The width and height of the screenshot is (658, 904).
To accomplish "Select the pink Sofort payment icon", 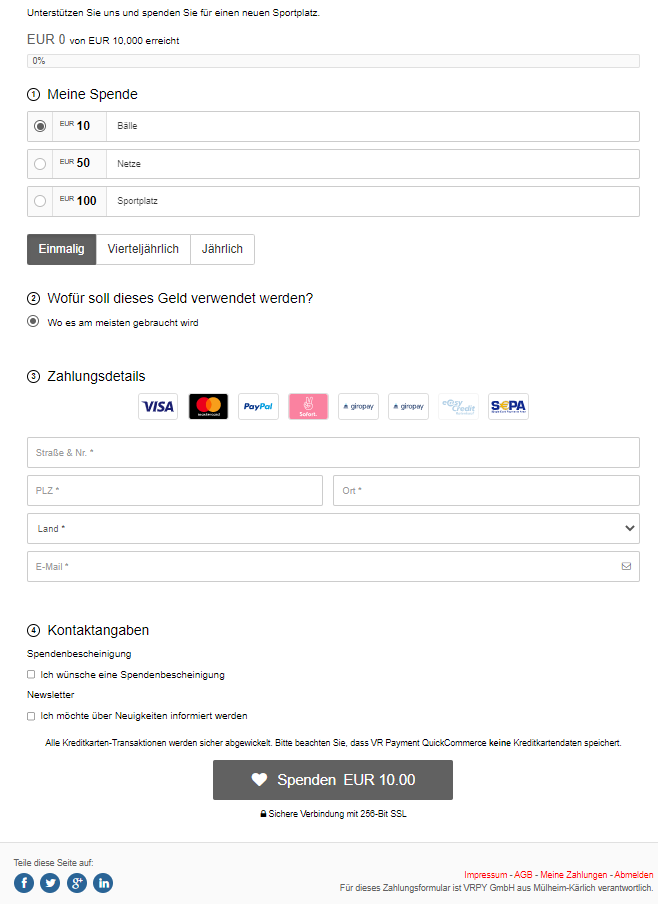I will click(308, 407).
